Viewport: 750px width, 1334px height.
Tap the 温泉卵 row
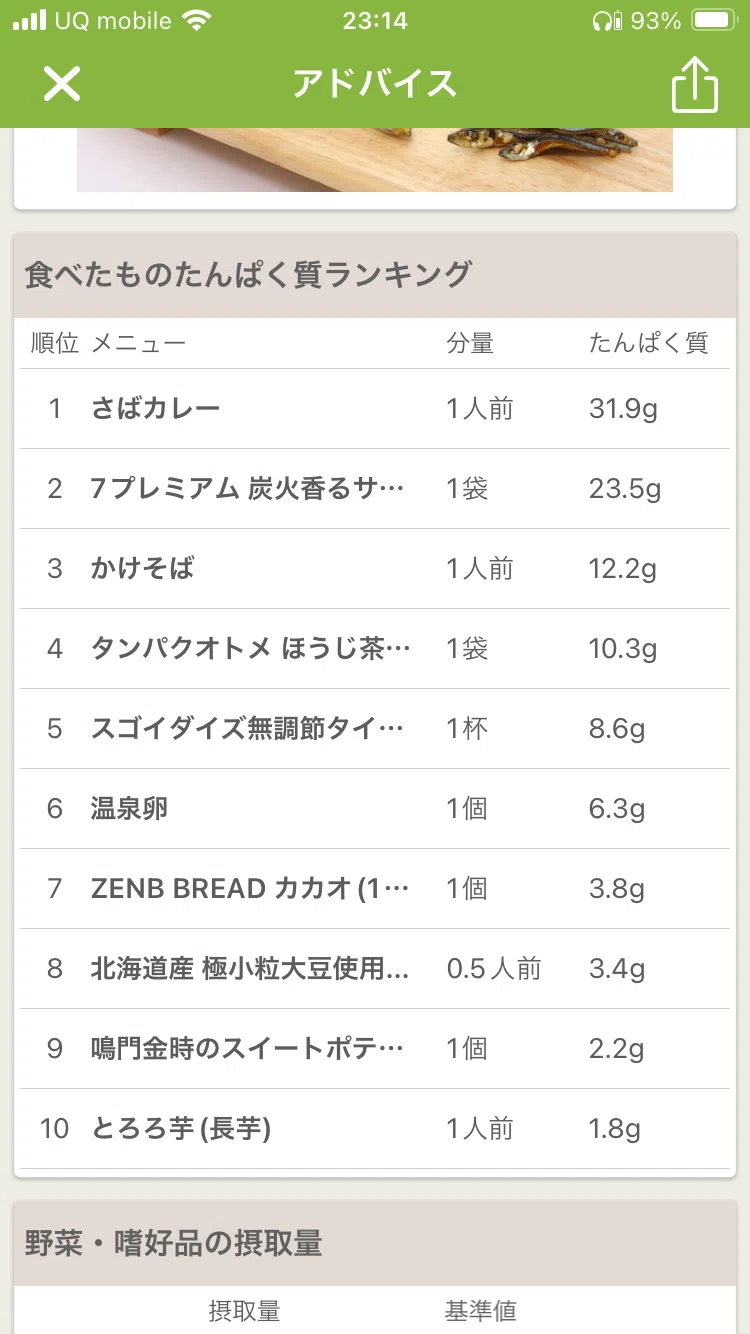pyautogui.click(x=375, y=809)
